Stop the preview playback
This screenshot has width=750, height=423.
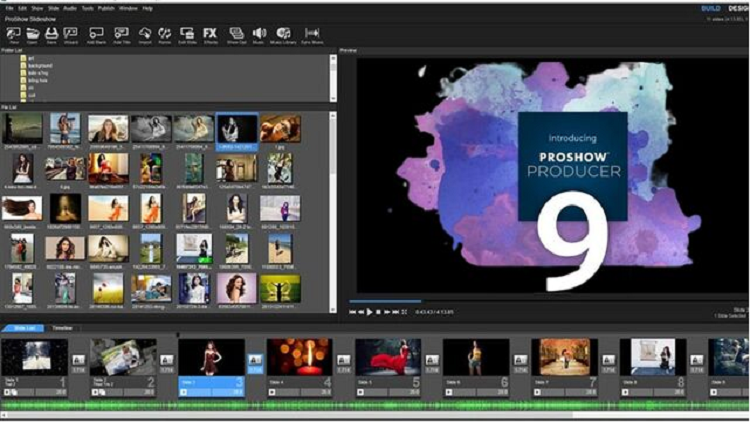point(378,312)
